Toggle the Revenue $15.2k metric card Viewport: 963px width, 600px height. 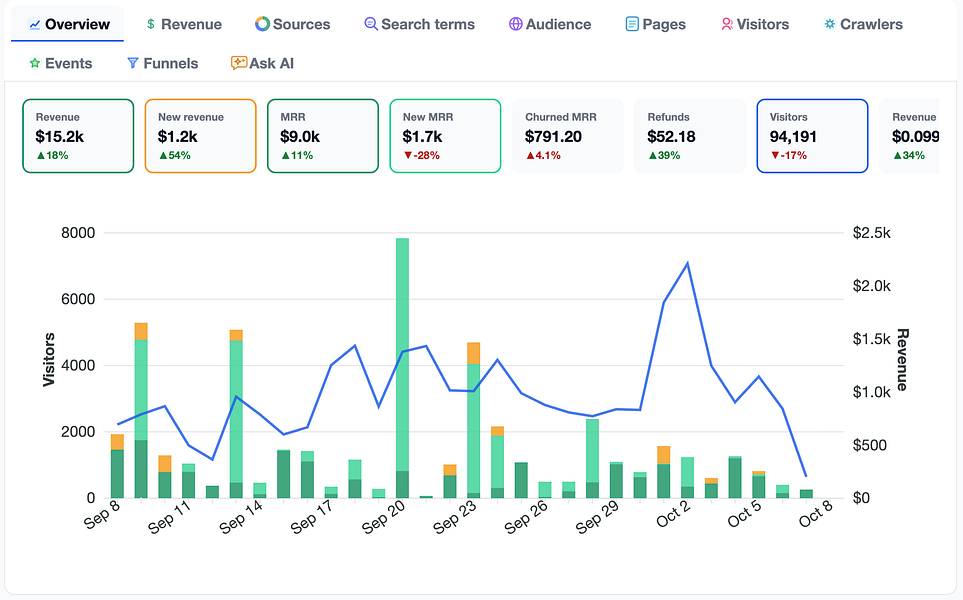[x=78, y=136]
